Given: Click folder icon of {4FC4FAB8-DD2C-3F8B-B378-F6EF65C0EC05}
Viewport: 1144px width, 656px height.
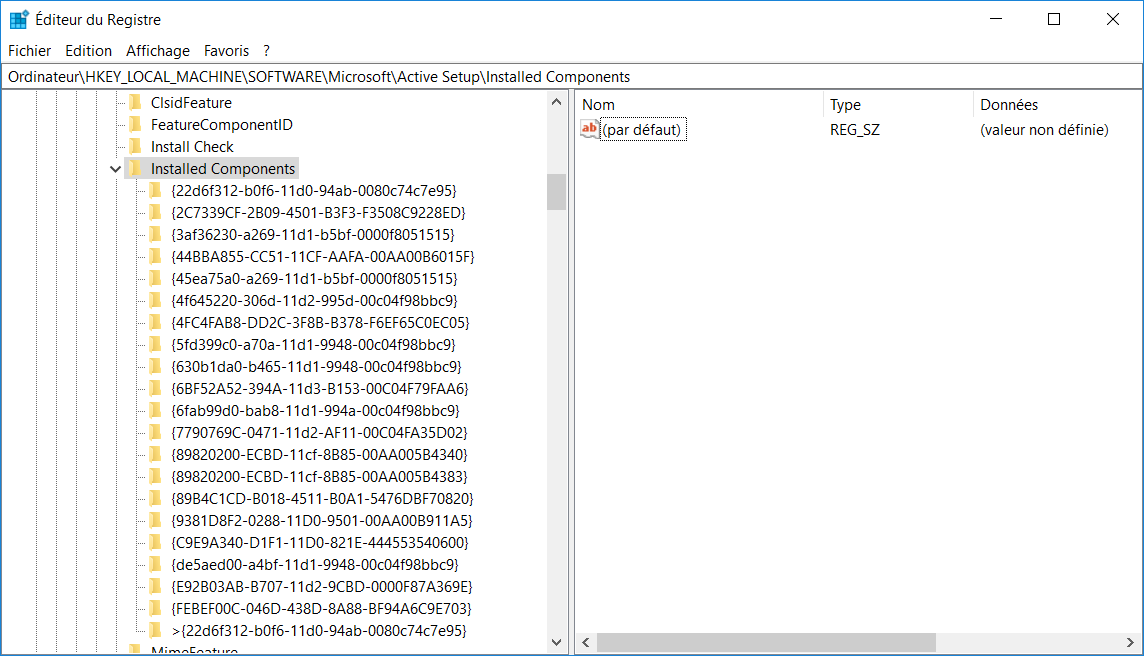Looking at the screenshot, I should (x=155, y=322).
